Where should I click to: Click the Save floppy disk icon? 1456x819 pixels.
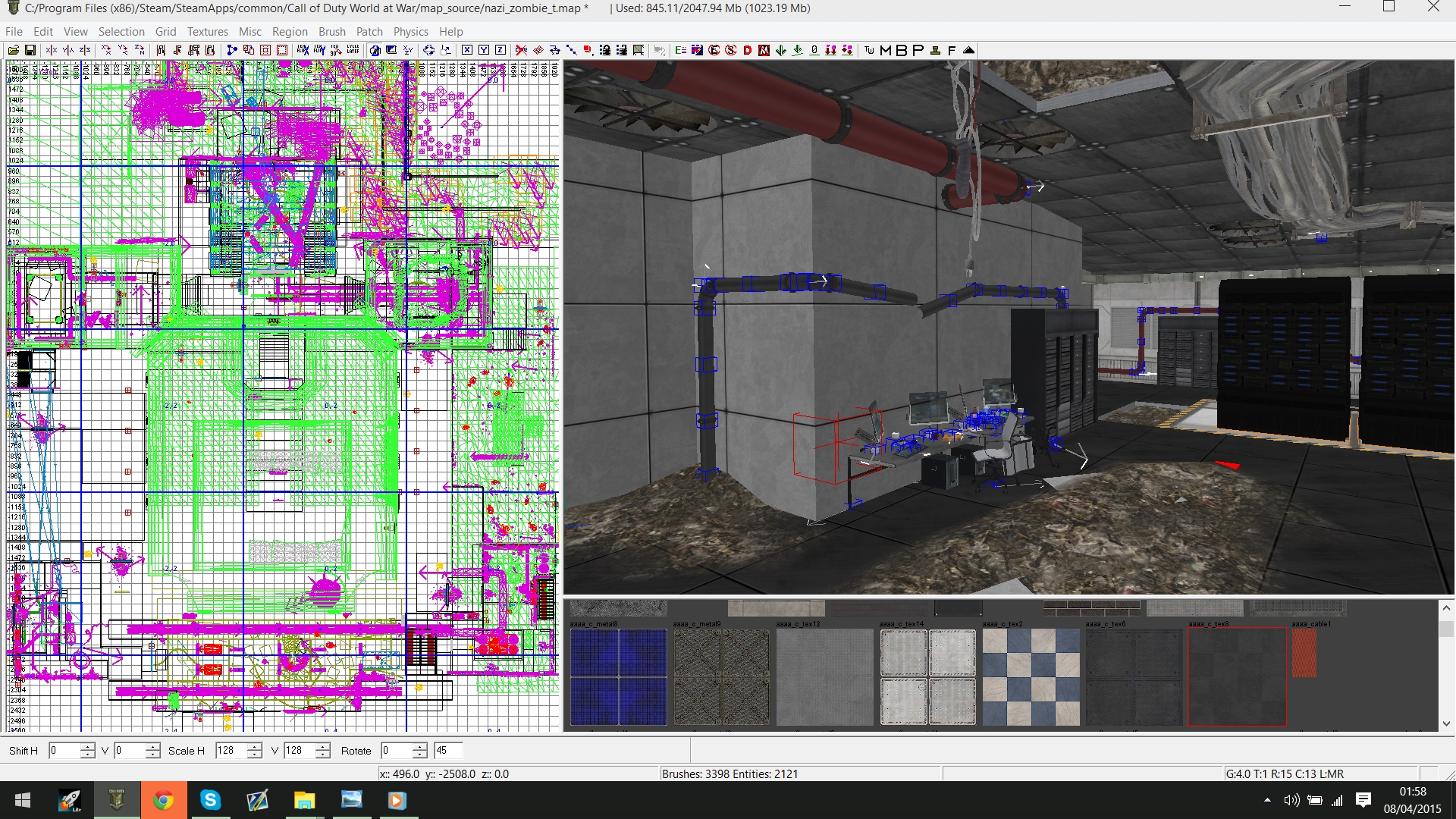[x=30, y=50]
